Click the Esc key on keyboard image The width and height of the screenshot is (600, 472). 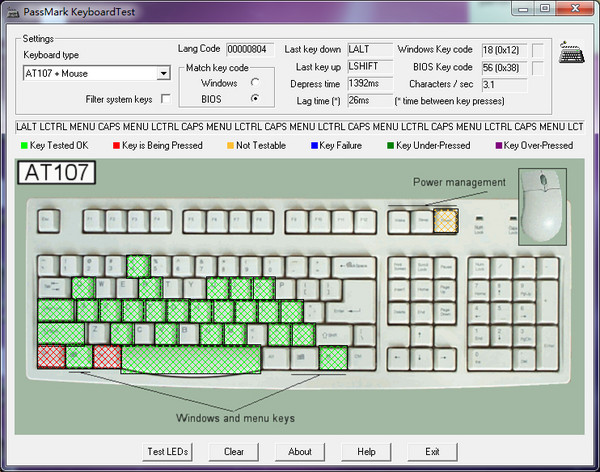[x=49, y=221]
